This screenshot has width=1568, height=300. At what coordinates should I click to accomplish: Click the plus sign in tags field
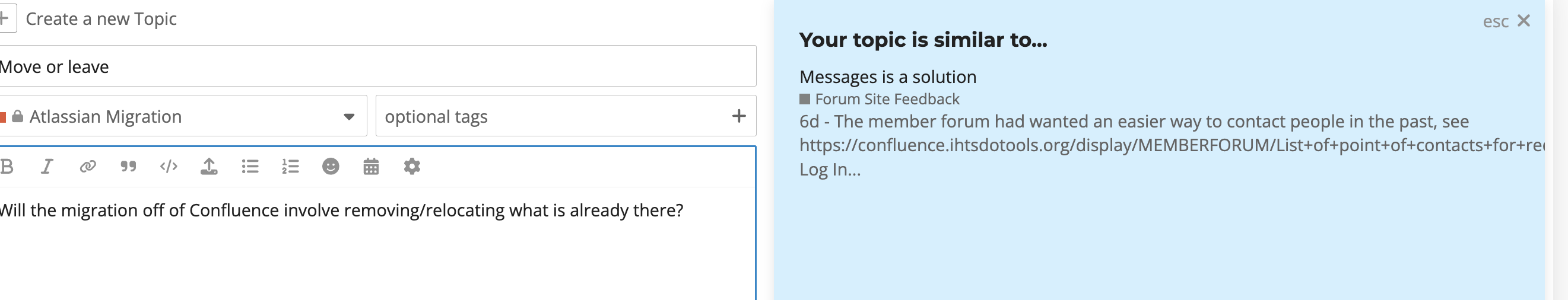tap(739, 116)
